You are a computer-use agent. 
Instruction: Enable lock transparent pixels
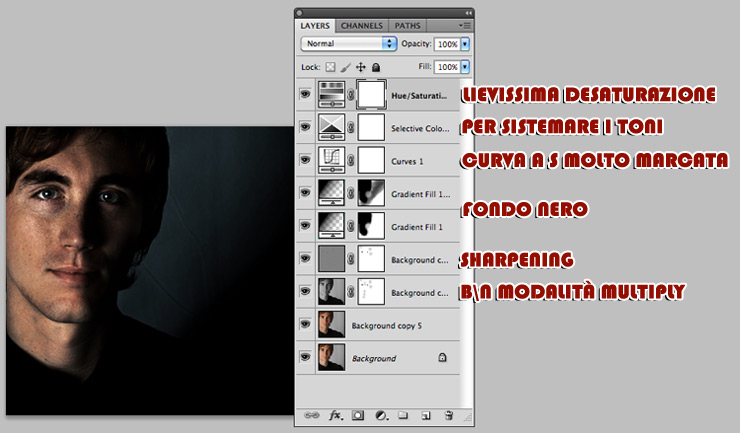point(331,67)
